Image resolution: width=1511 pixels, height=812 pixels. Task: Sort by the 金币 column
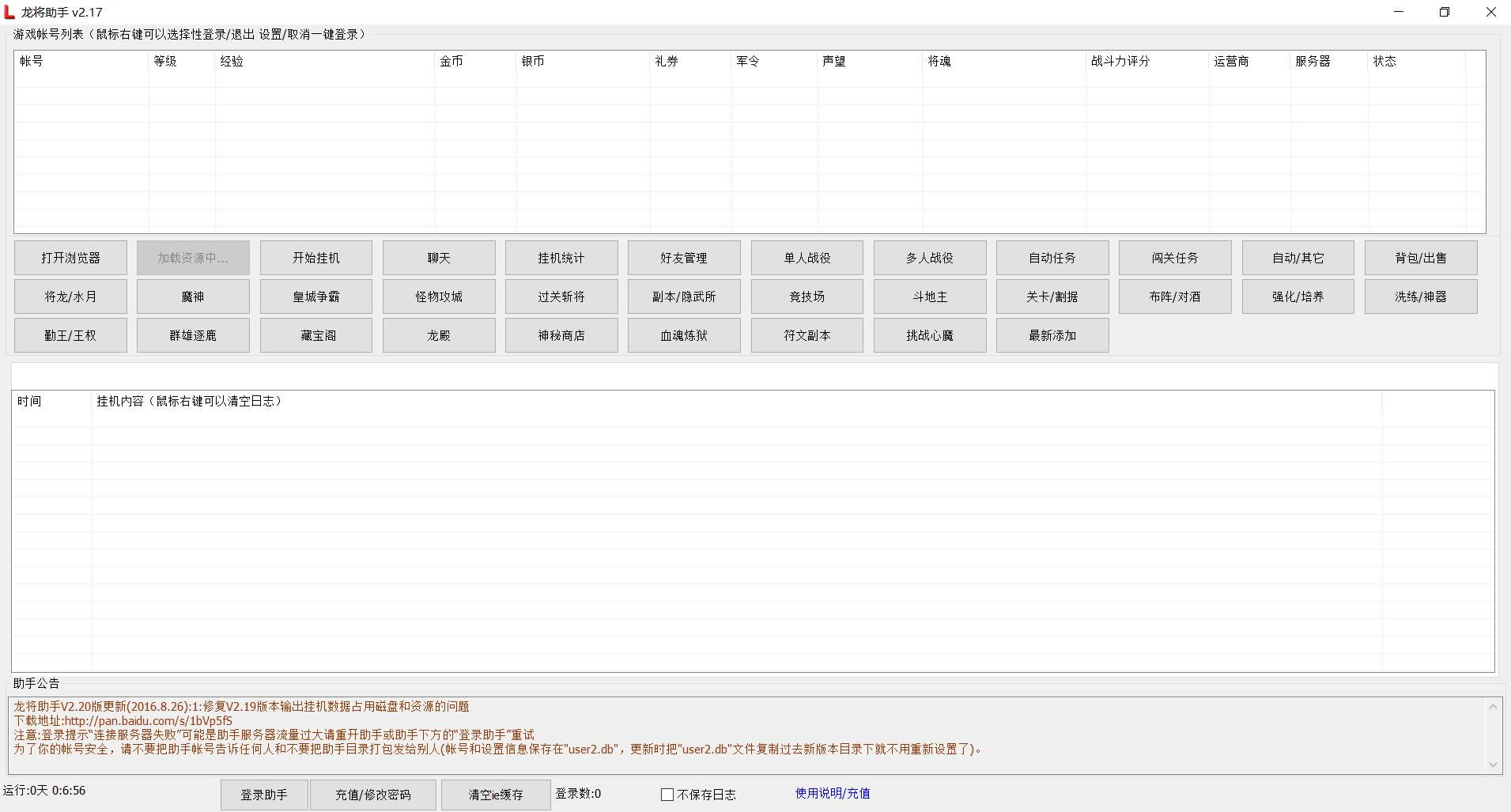(x=475, y=61)
